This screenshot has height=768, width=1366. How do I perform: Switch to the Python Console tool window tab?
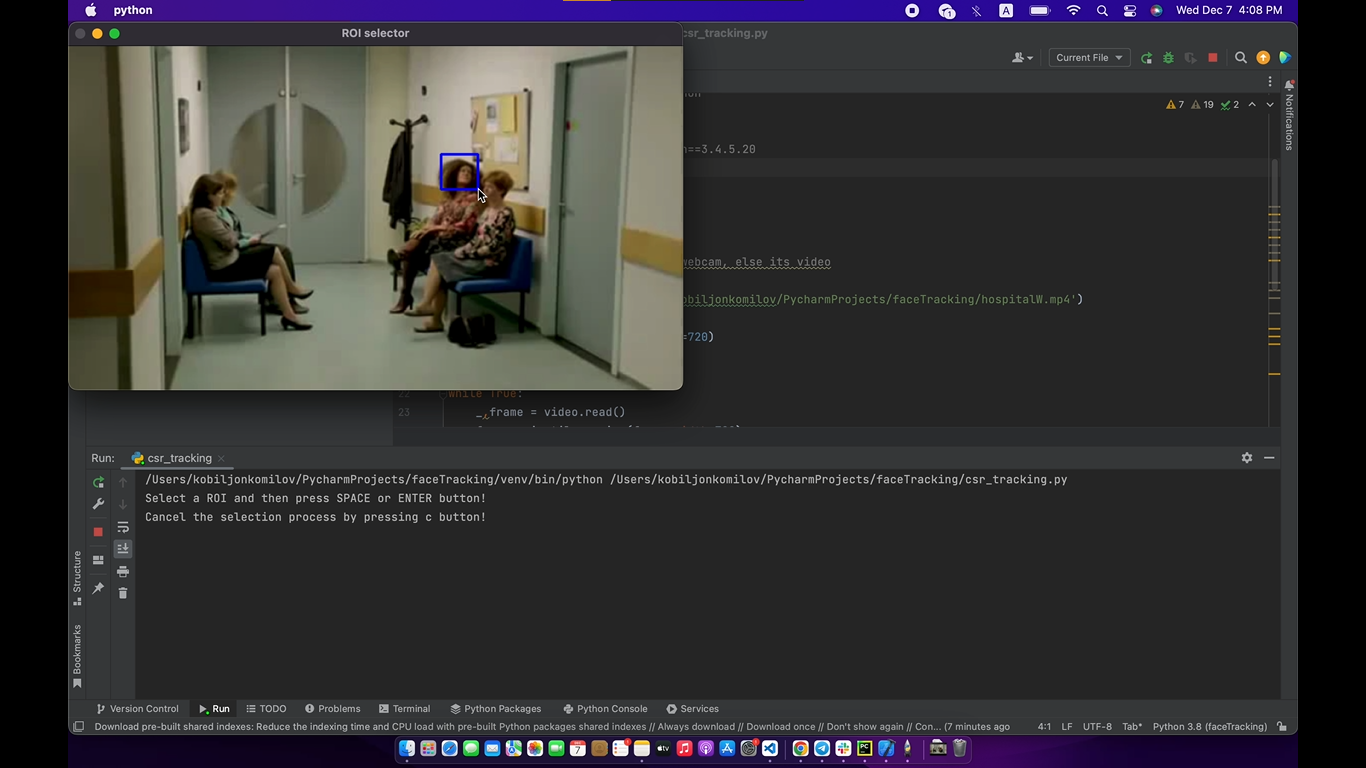pyautogui.click(x=605, y=708)
